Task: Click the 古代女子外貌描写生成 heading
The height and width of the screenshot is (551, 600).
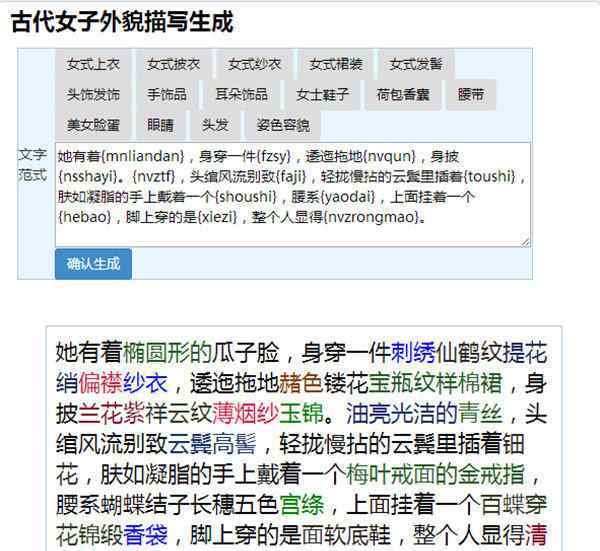Action: (122, 22)
